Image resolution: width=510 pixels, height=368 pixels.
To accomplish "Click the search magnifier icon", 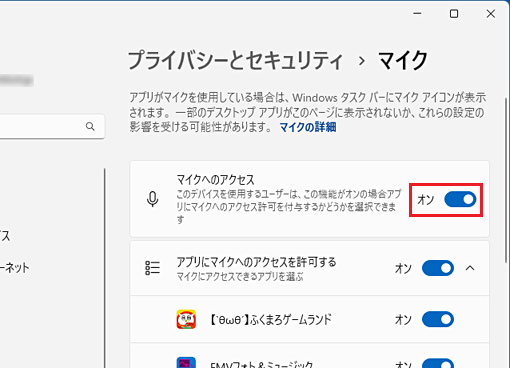I will click(x=90, y=126).
